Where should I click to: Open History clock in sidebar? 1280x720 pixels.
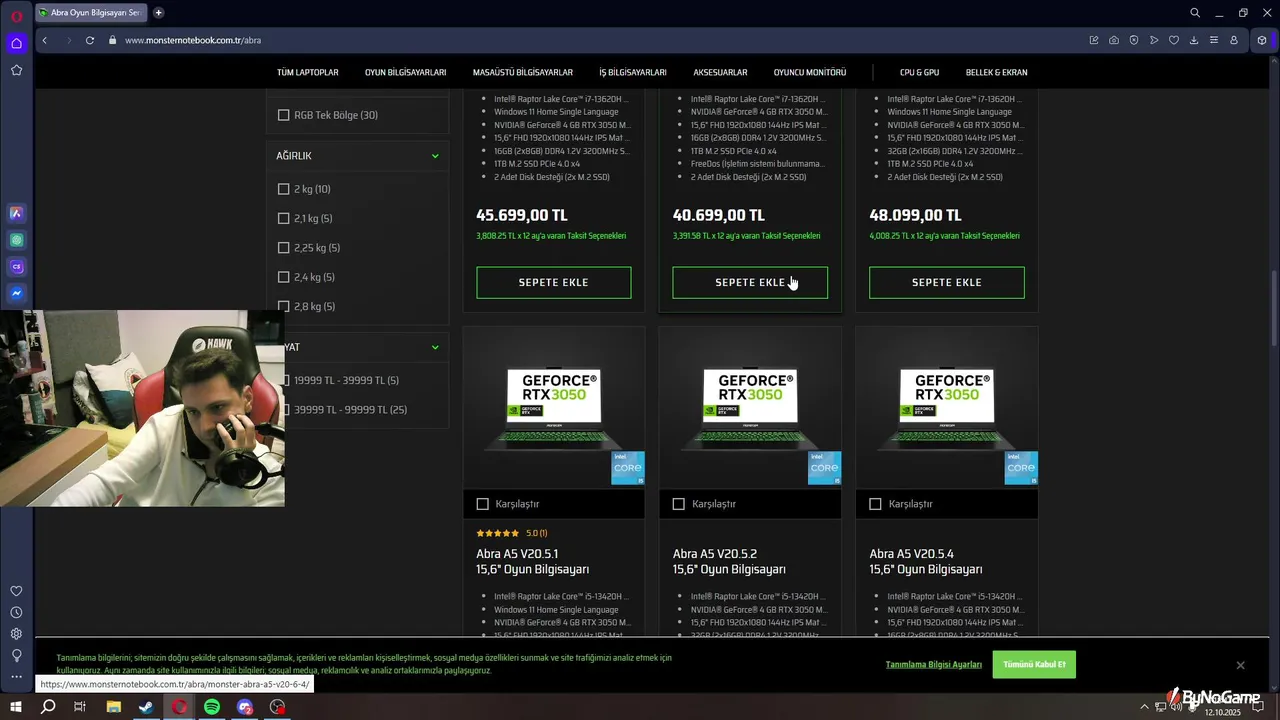point(16,612)
